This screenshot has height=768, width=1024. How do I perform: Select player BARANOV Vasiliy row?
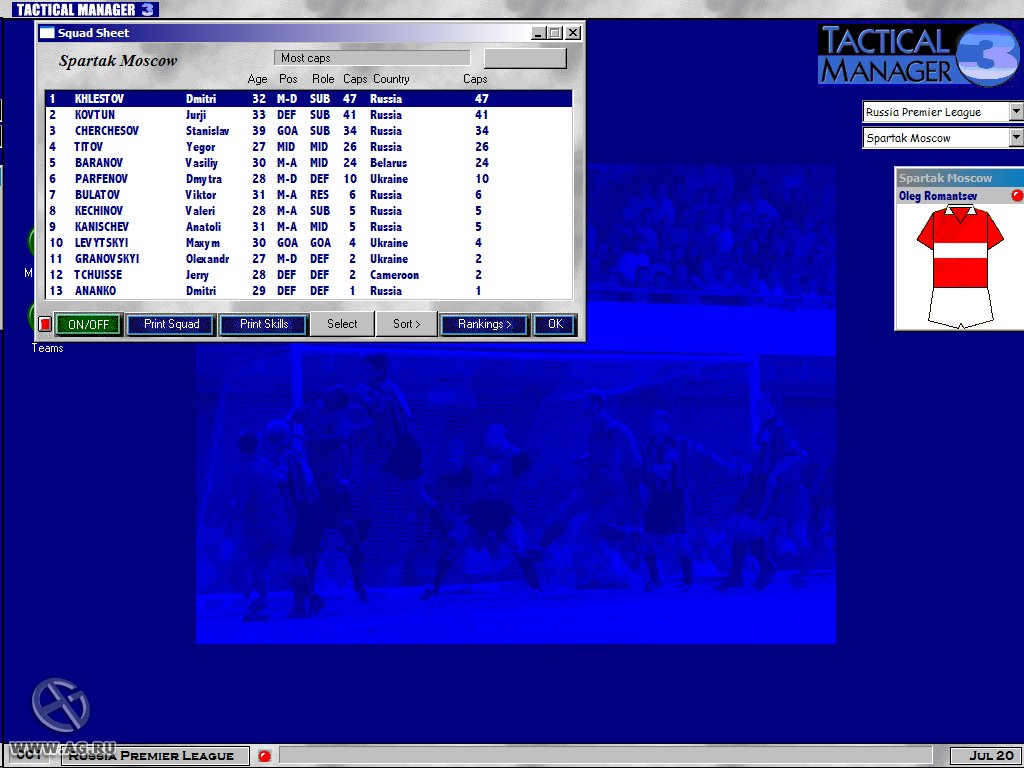tap(308, 163)
